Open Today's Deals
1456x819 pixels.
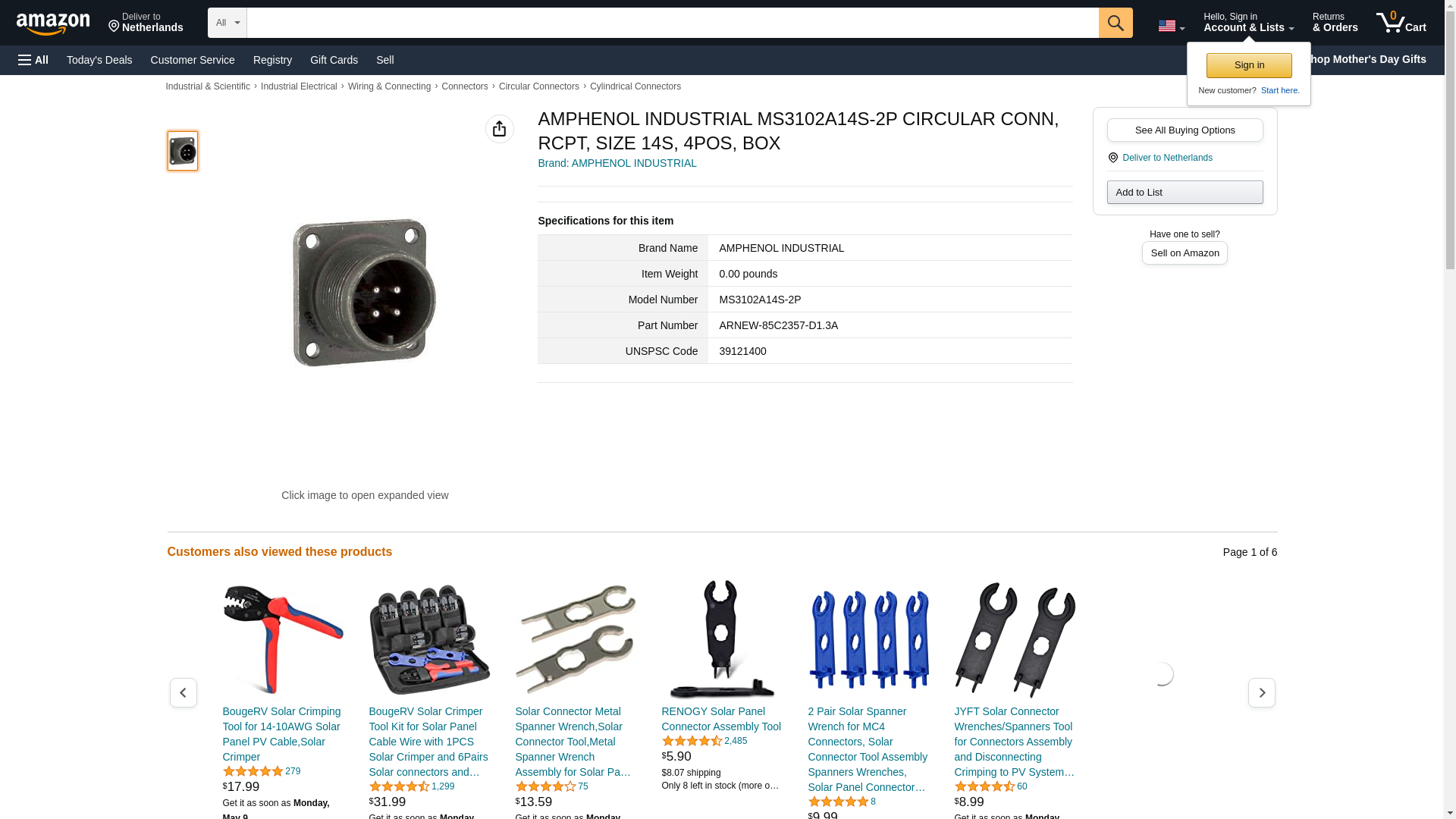coord(99,60)
